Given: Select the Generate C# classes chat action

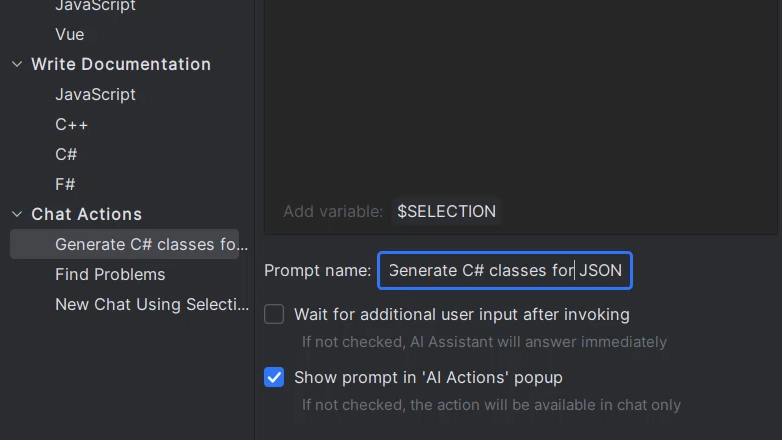Looking at the screenshot, I should pos(150,244).
